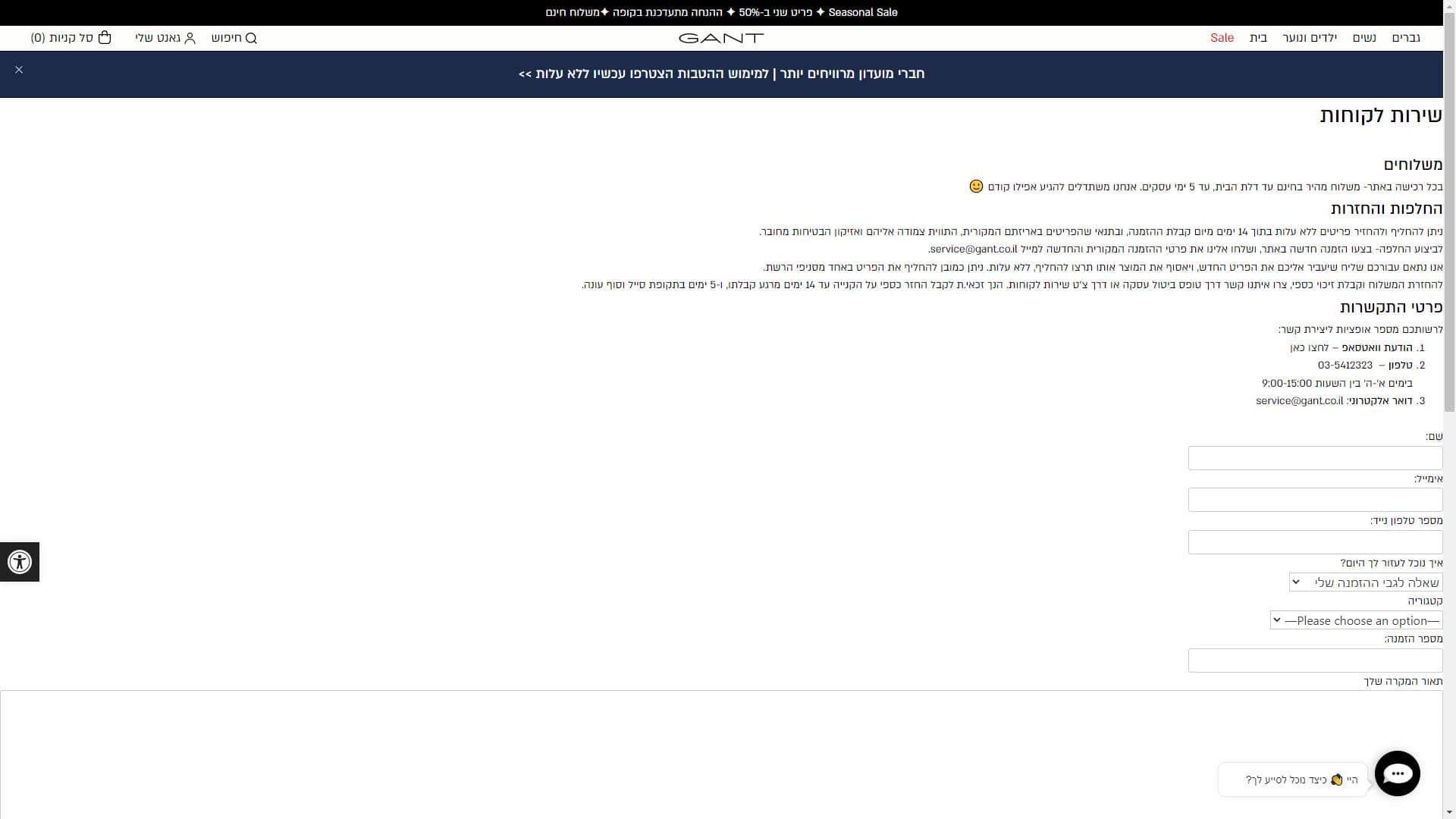The height and width of the screenshot is (819, 1456).
Task: Click the WhatsApp message link
Action: [1309, 347]
